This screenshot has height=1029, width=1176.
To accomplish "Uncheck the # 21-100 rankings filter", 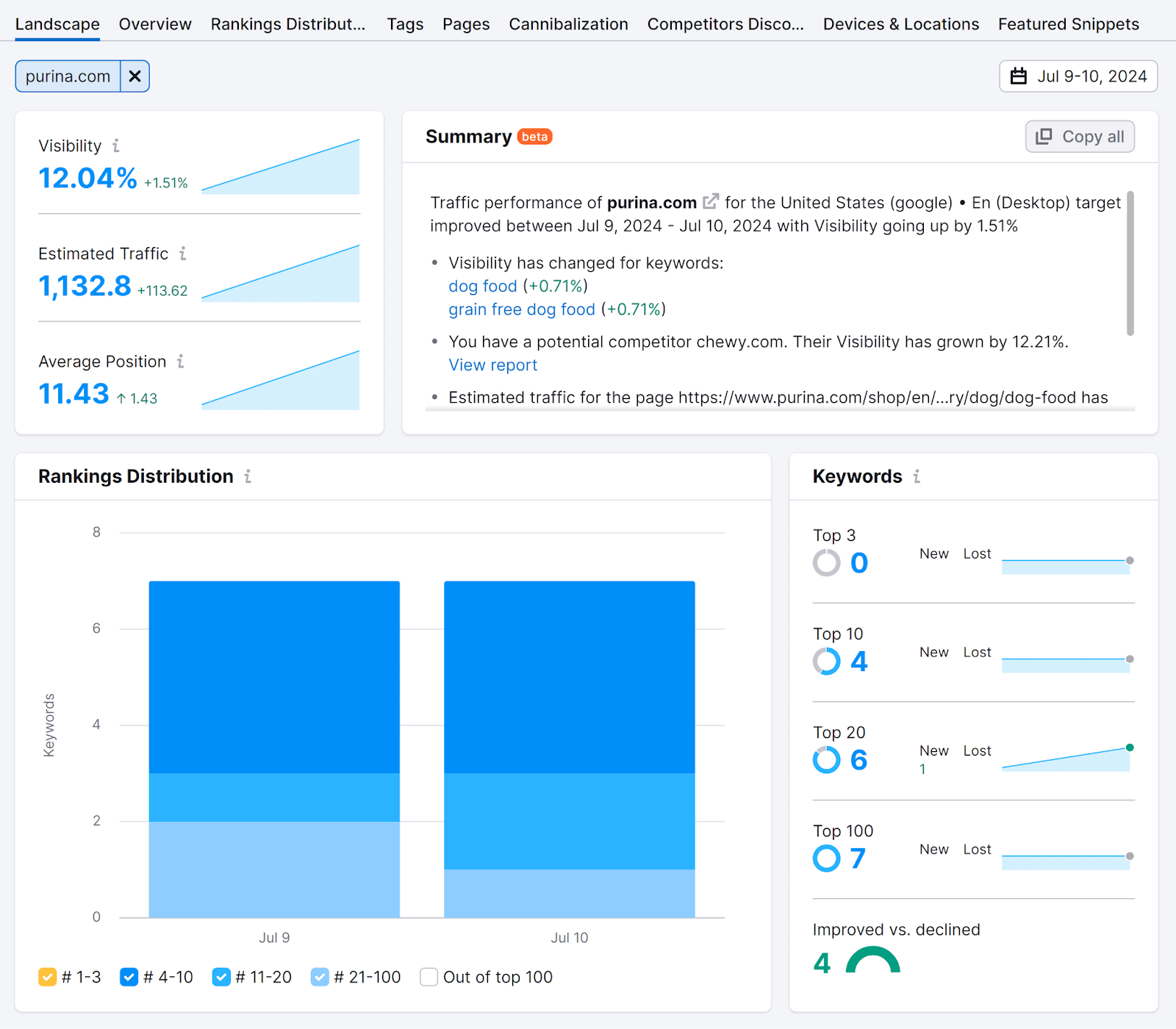I will [x=320, y=977].
